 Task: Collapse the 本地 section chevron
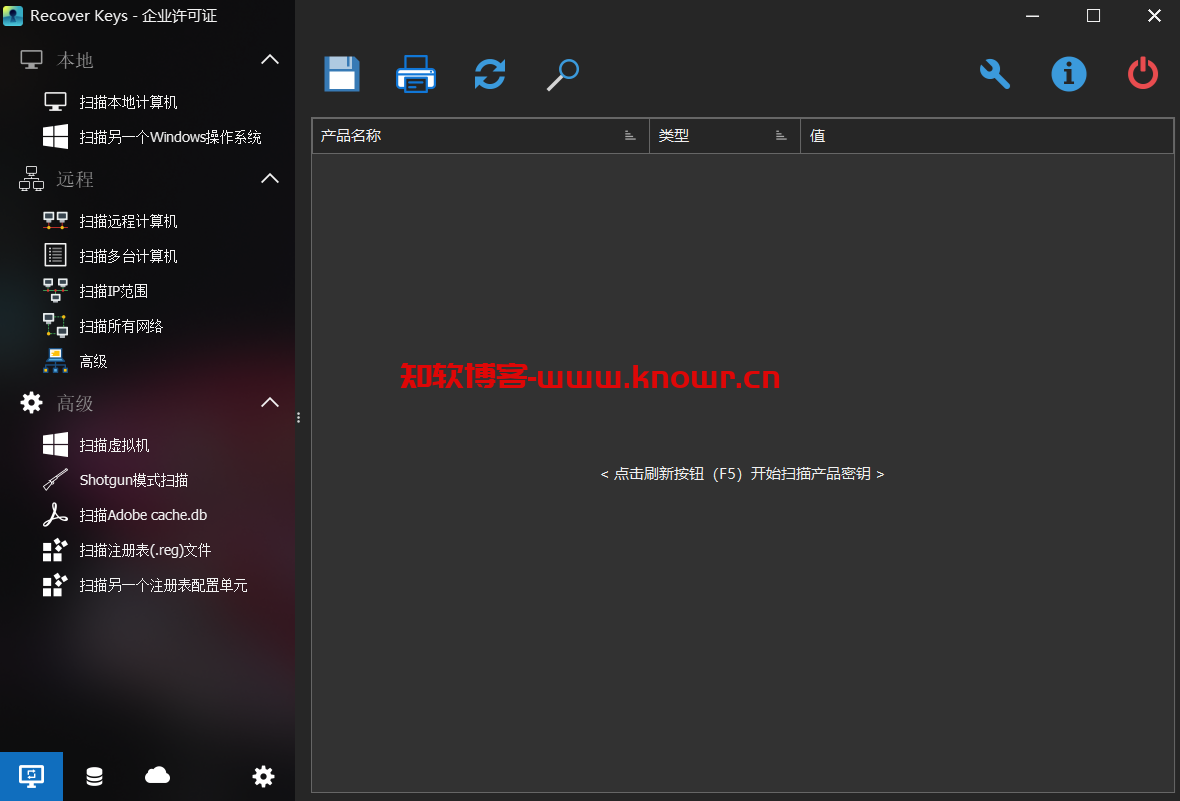pos(269,59)
